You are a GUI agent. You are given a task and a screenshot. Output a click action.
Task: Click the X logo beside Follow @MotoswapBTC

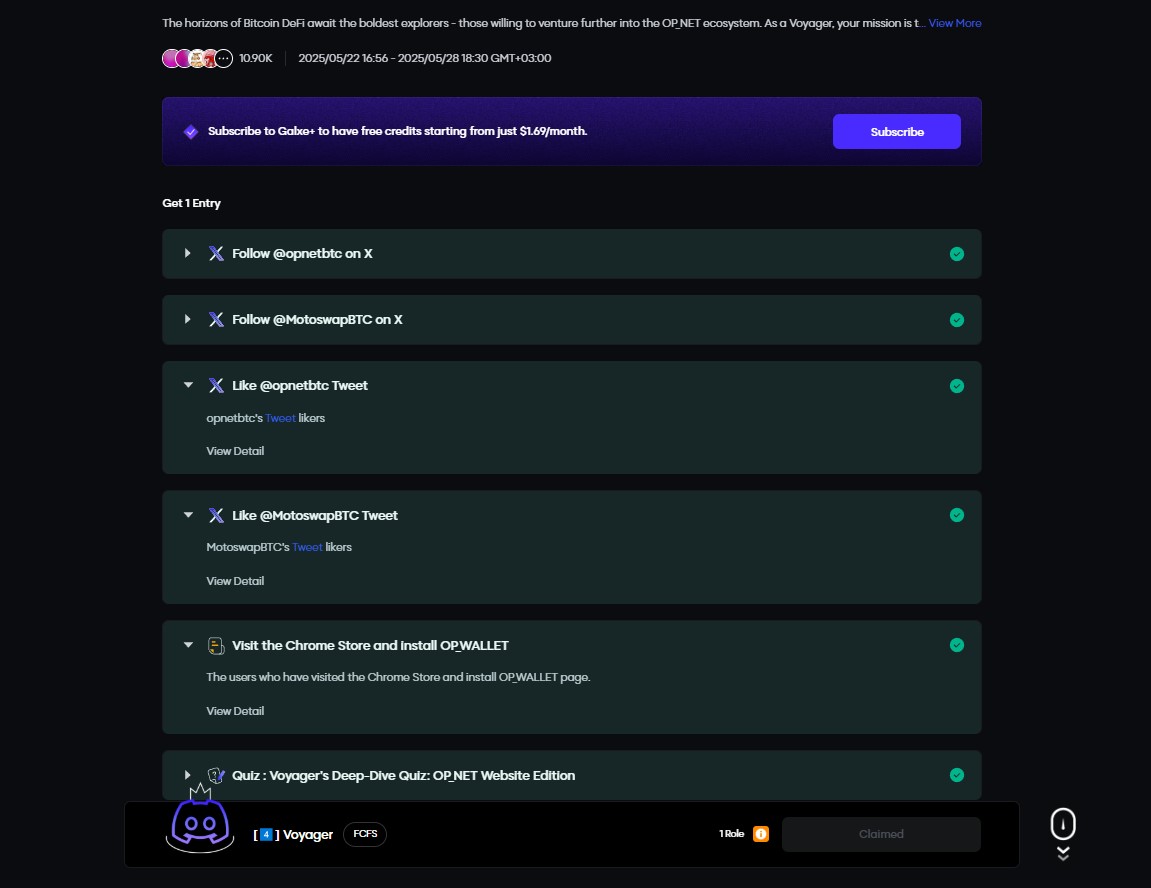click(x=216, y=320)
